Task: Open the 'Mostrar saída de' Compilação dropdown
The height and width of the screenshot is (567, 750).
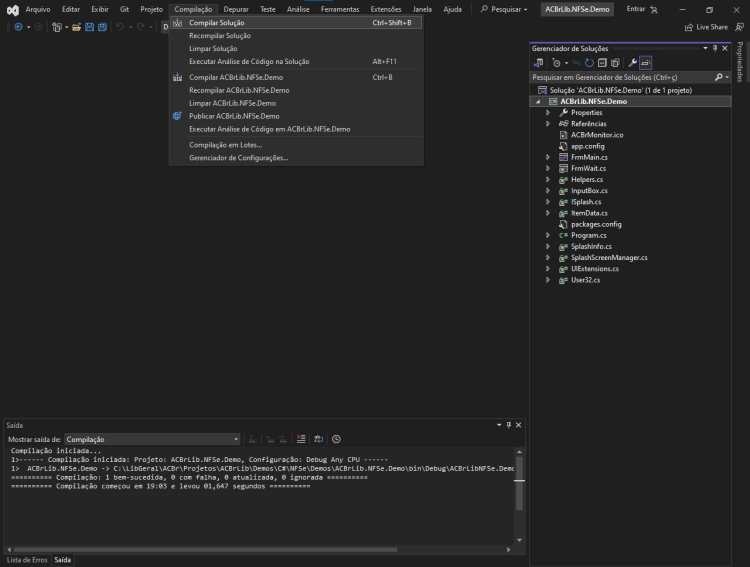Action: point(152,439)
